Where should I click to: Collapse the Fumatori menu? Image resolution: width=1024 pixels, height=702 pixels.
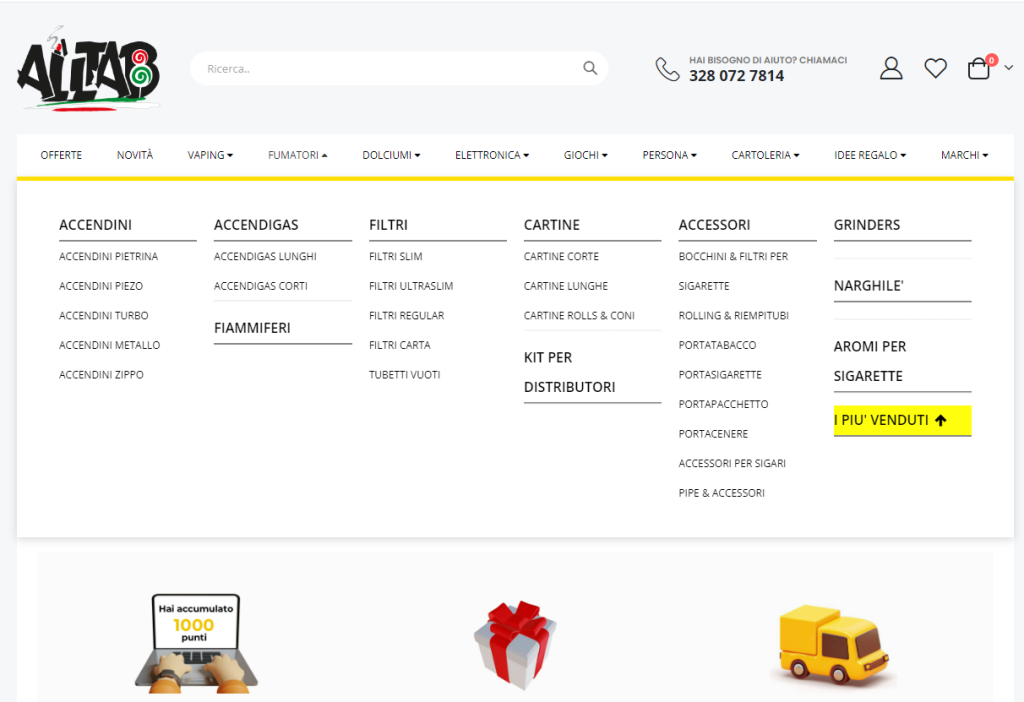297,155
